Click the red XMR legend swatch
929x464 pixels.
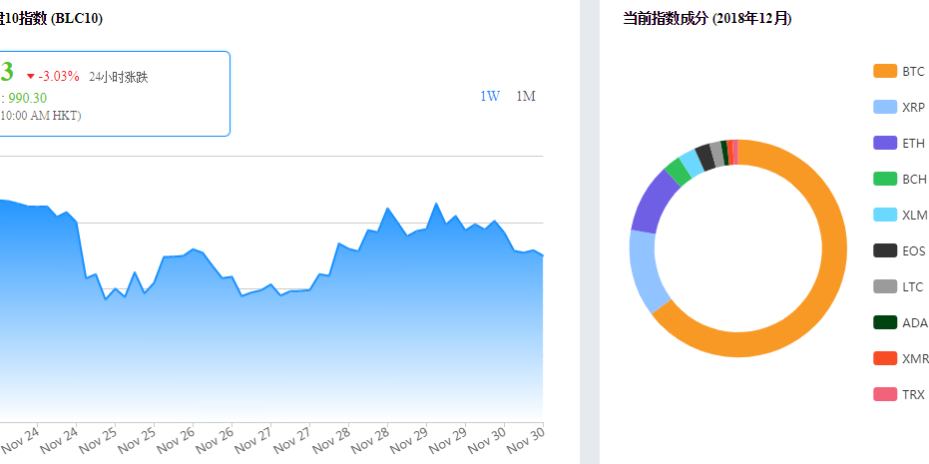tap(885, 359)
